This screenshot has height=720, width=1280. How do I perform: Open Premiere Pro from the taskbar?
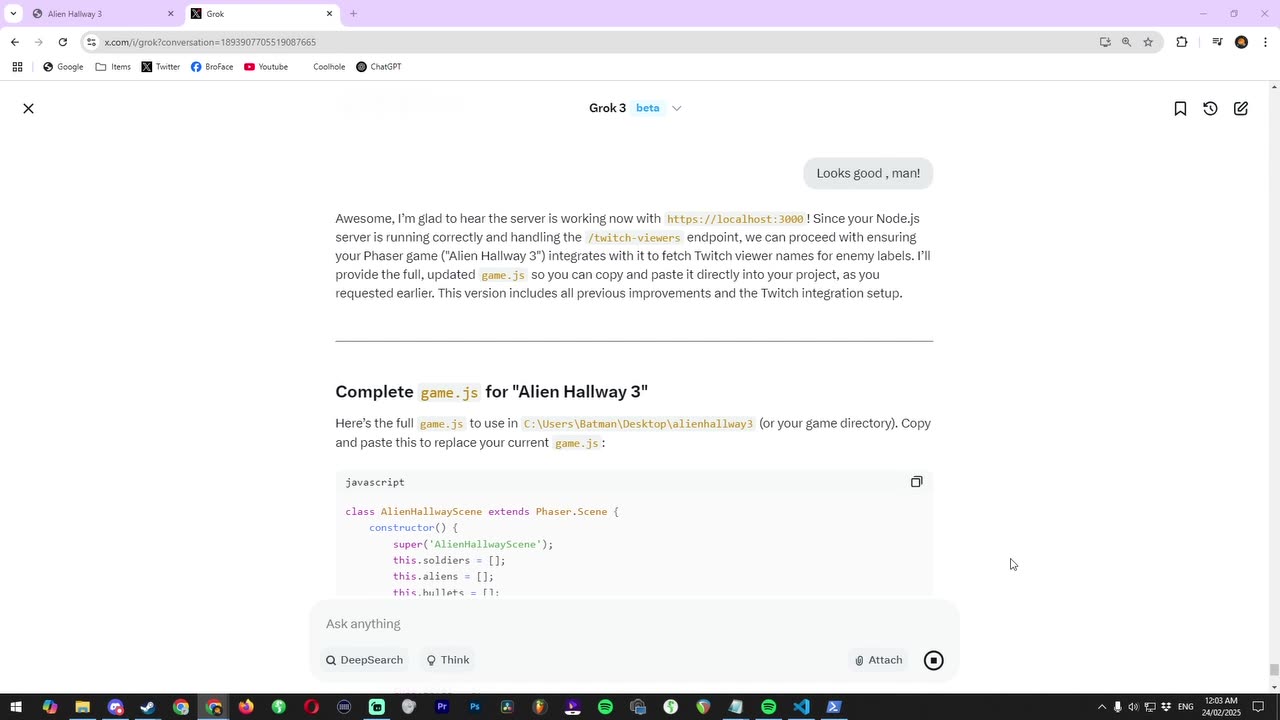tap(442, 707)
